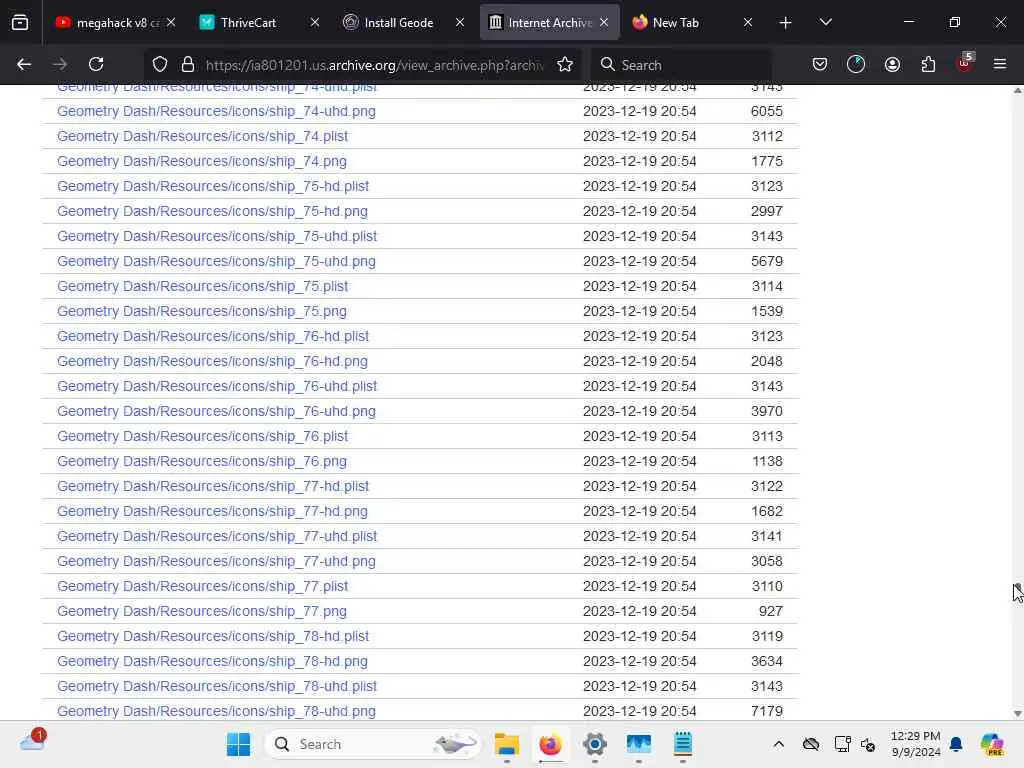1024x768 pixels.
Task: Open the OneDrive cloud tray icon
Action: [x=810, y=744]
